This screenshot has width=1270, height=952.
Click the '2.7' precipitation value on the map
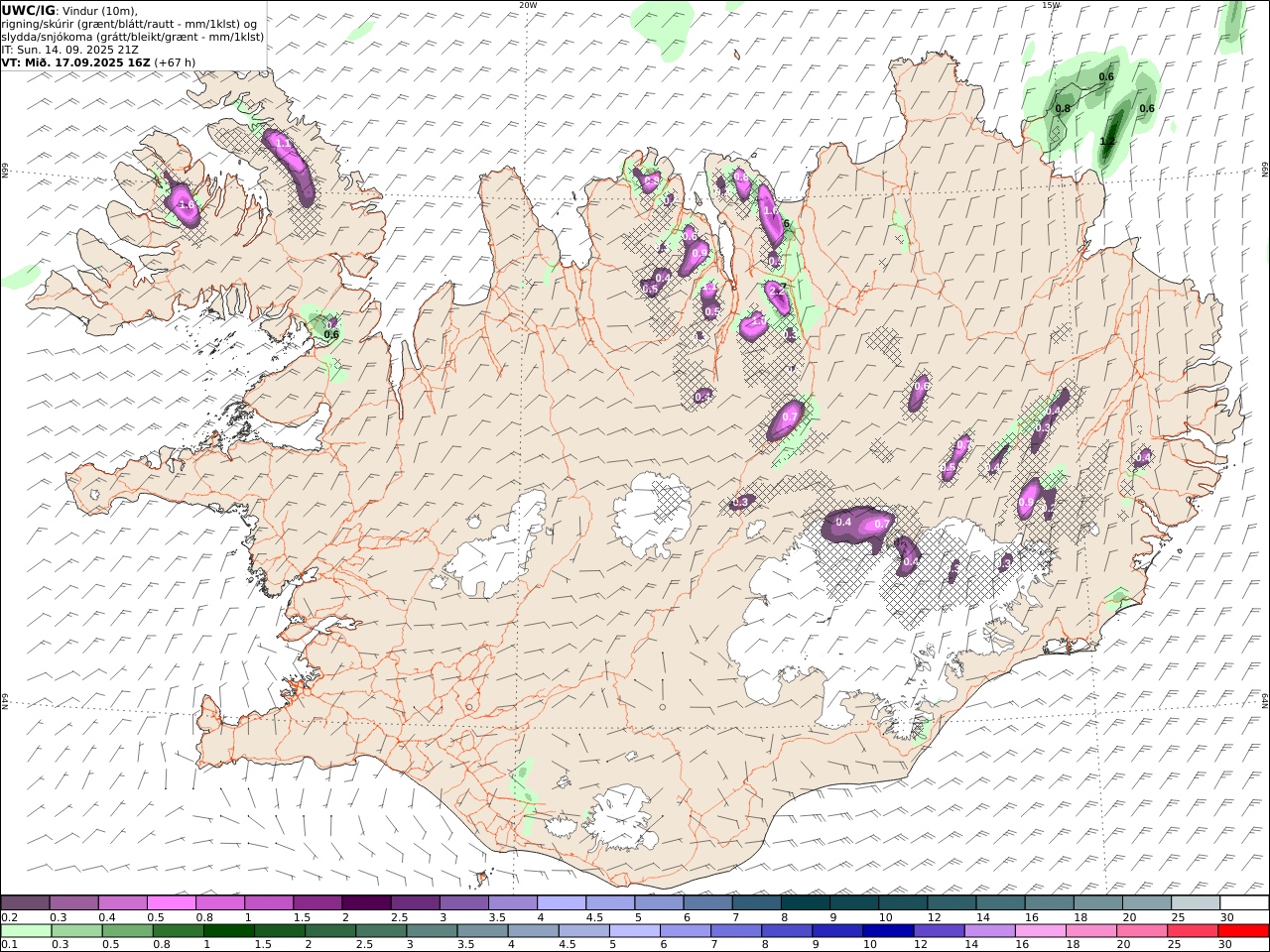(x=777, y=289)
